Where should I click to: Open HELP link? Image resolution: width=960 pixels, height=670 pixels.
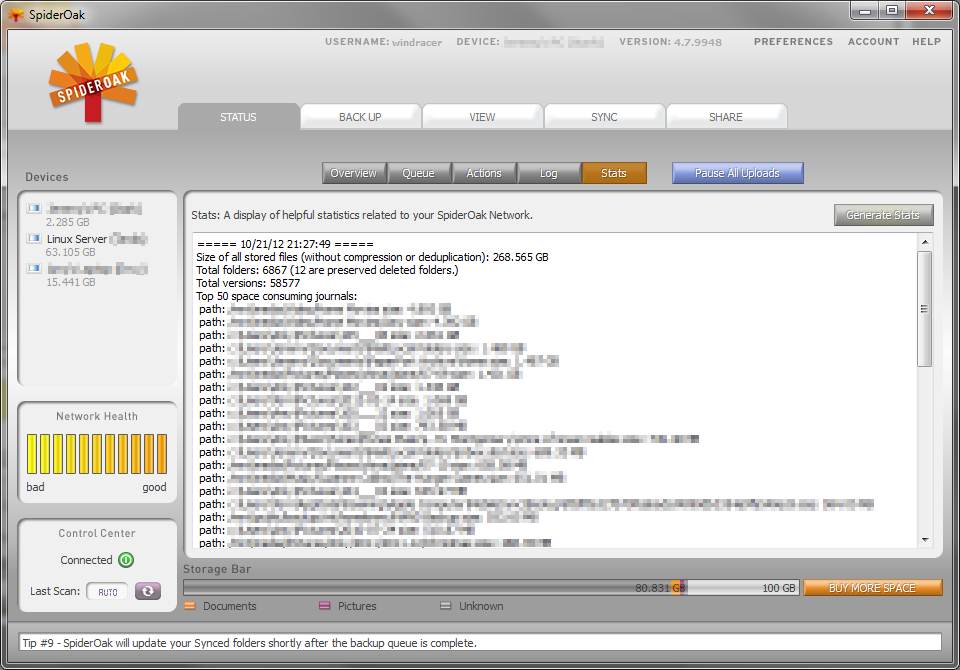coord(926,42)
